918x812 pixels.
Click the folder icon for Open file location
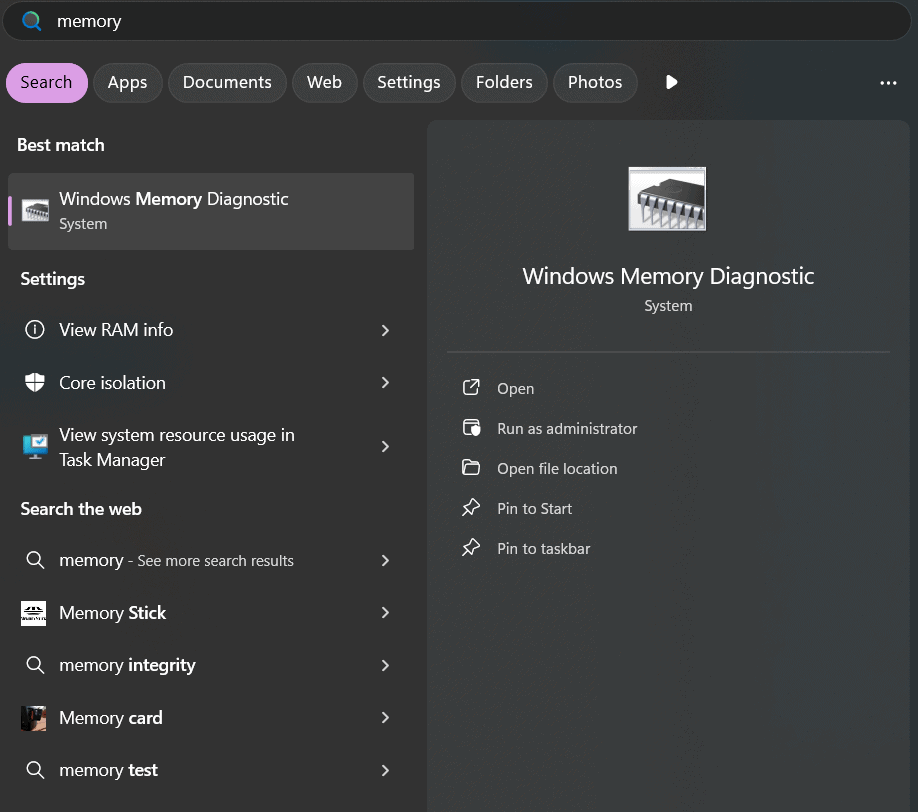(x=471, y=468)
